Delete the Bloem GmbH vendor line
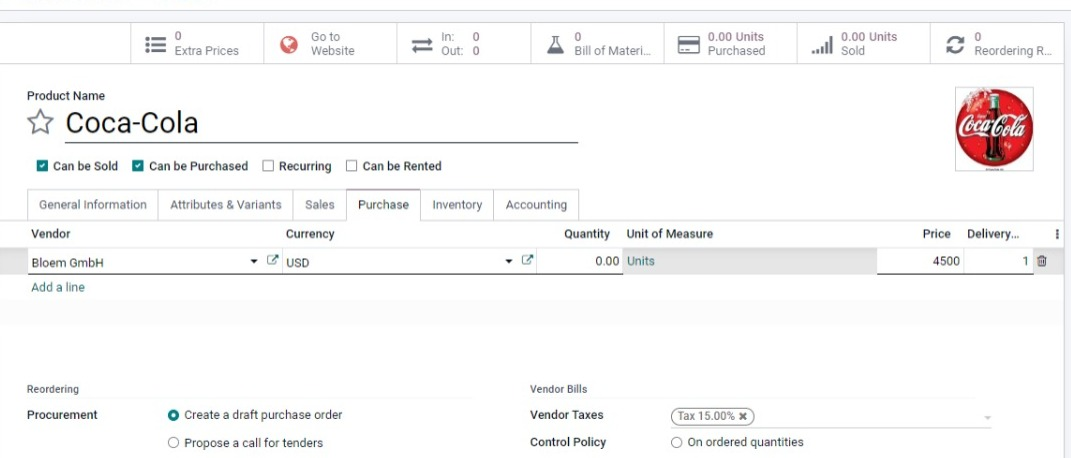 1041,261
